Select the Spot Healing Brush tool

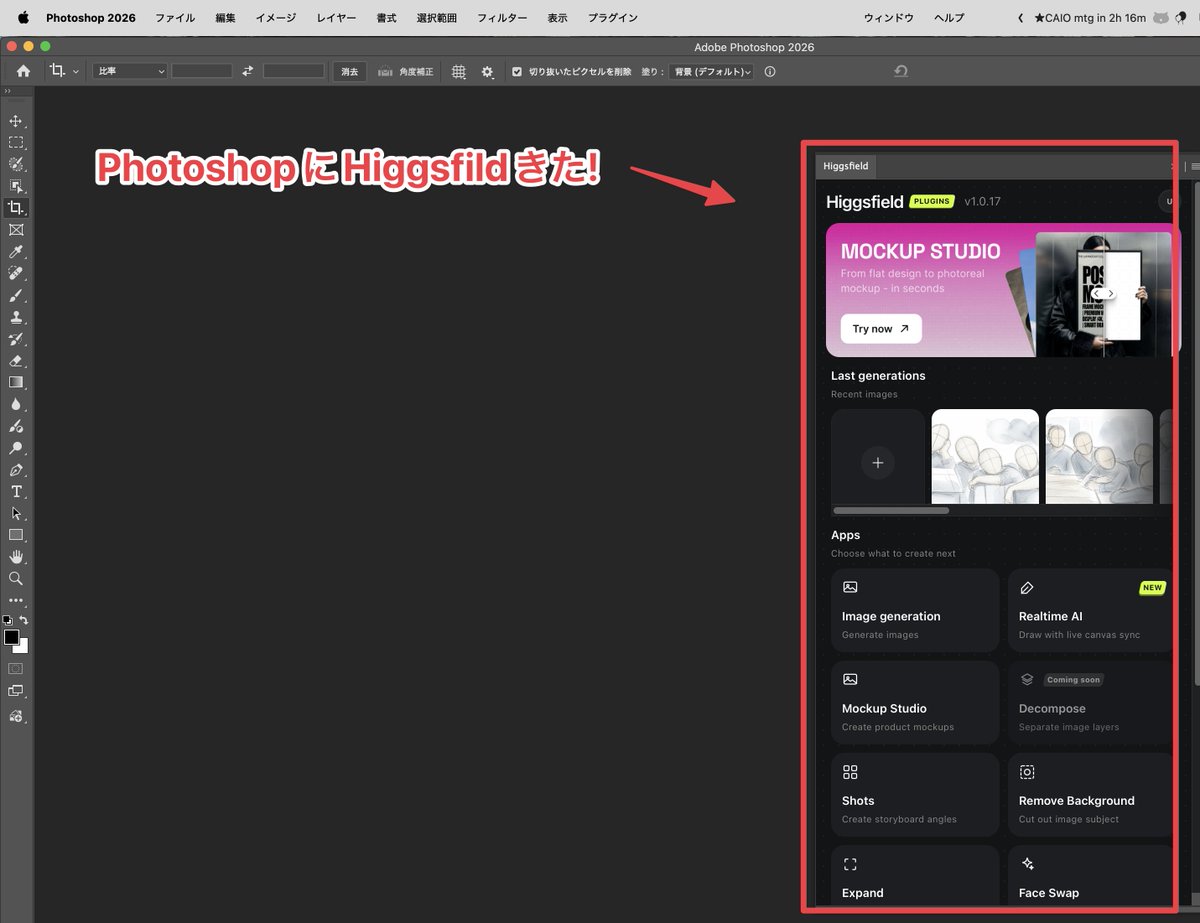[x=16, y=273]
